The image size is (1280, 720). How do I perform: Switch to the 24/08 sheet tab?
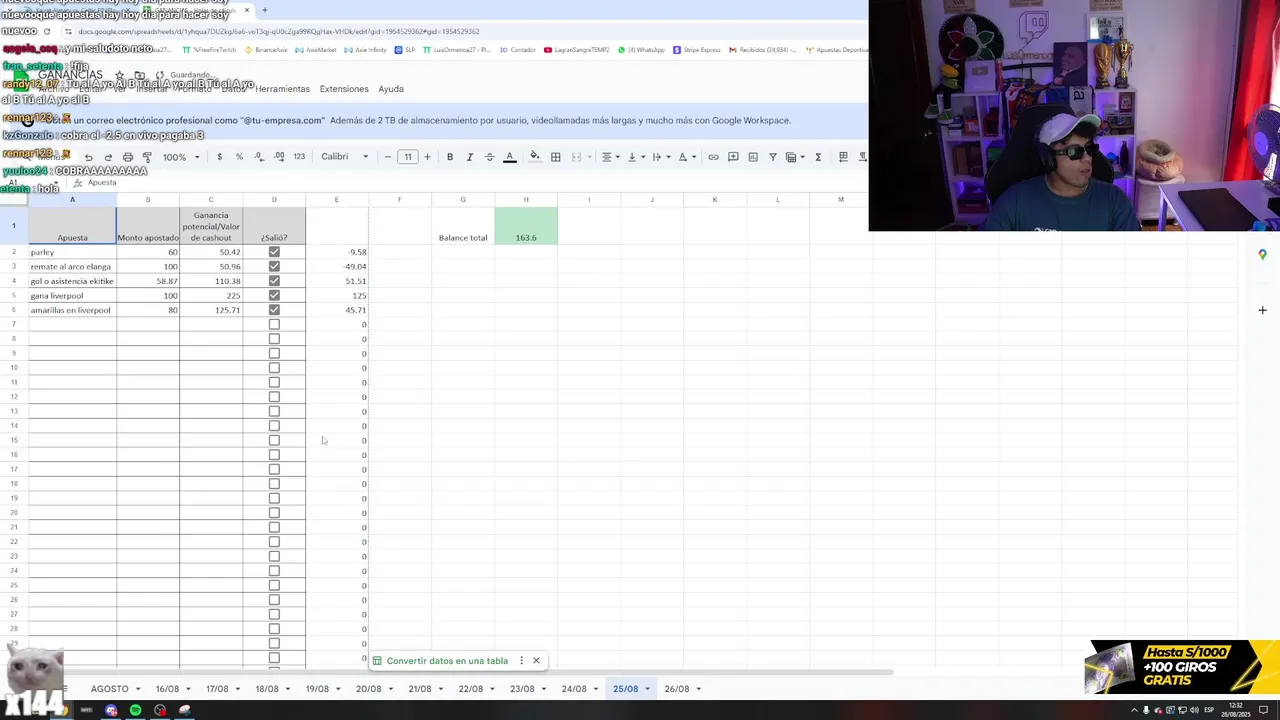pyautogui.click(x=574, y=689)
